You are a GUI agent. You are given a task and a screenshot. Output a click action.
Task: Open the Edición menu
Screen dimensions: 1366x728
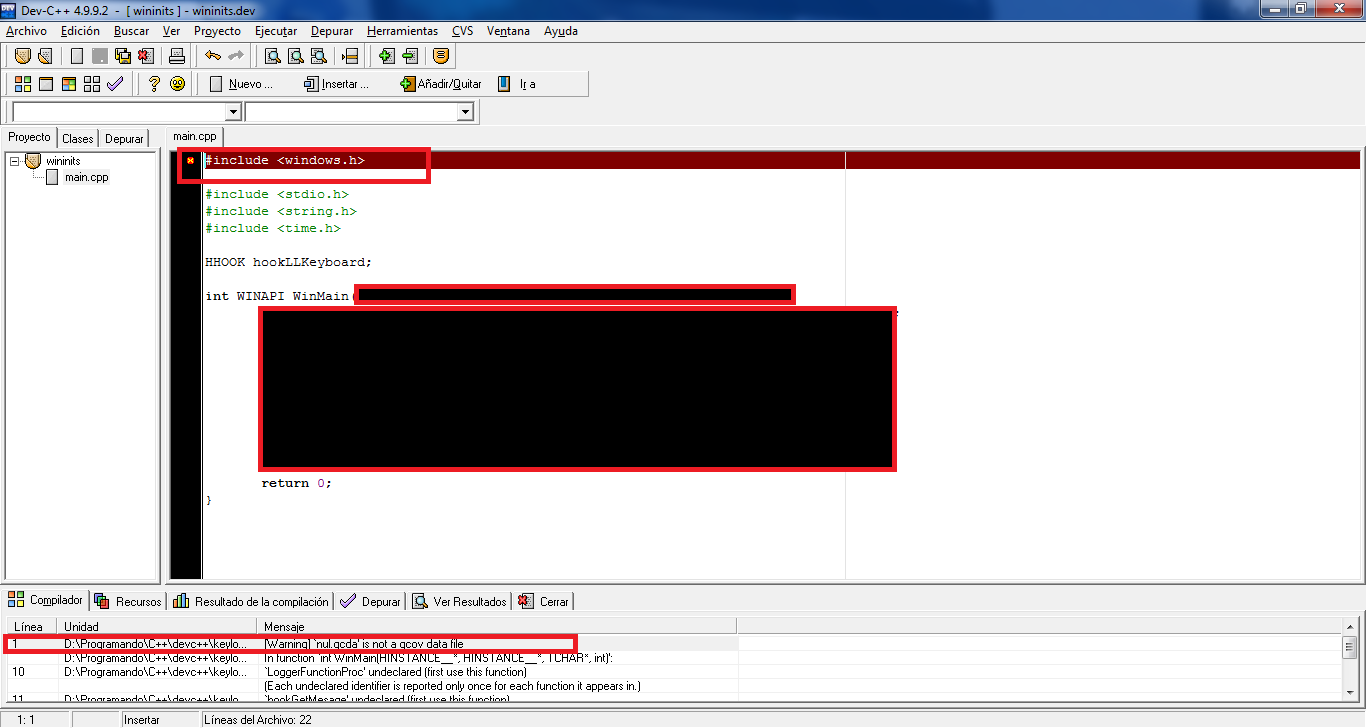coord(80,31)
